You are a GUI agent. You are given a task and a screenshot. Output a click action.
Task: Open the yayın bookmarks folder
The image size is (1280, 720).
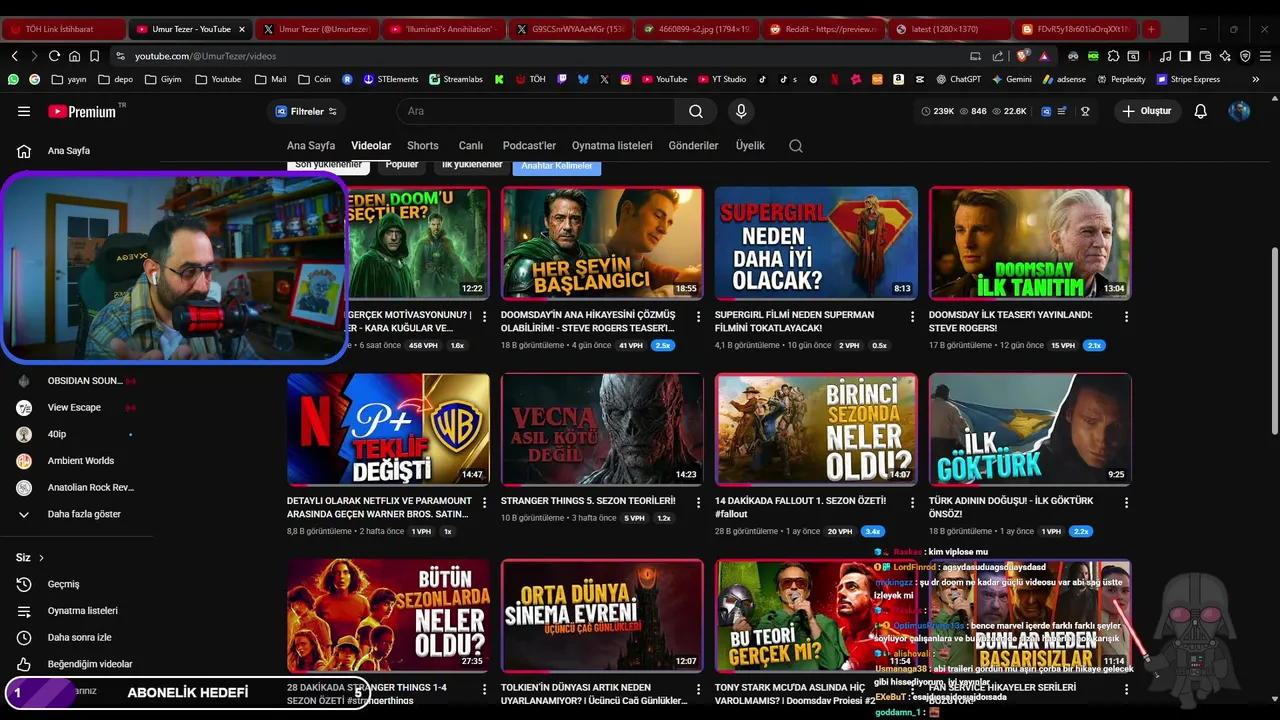point(68,79)
